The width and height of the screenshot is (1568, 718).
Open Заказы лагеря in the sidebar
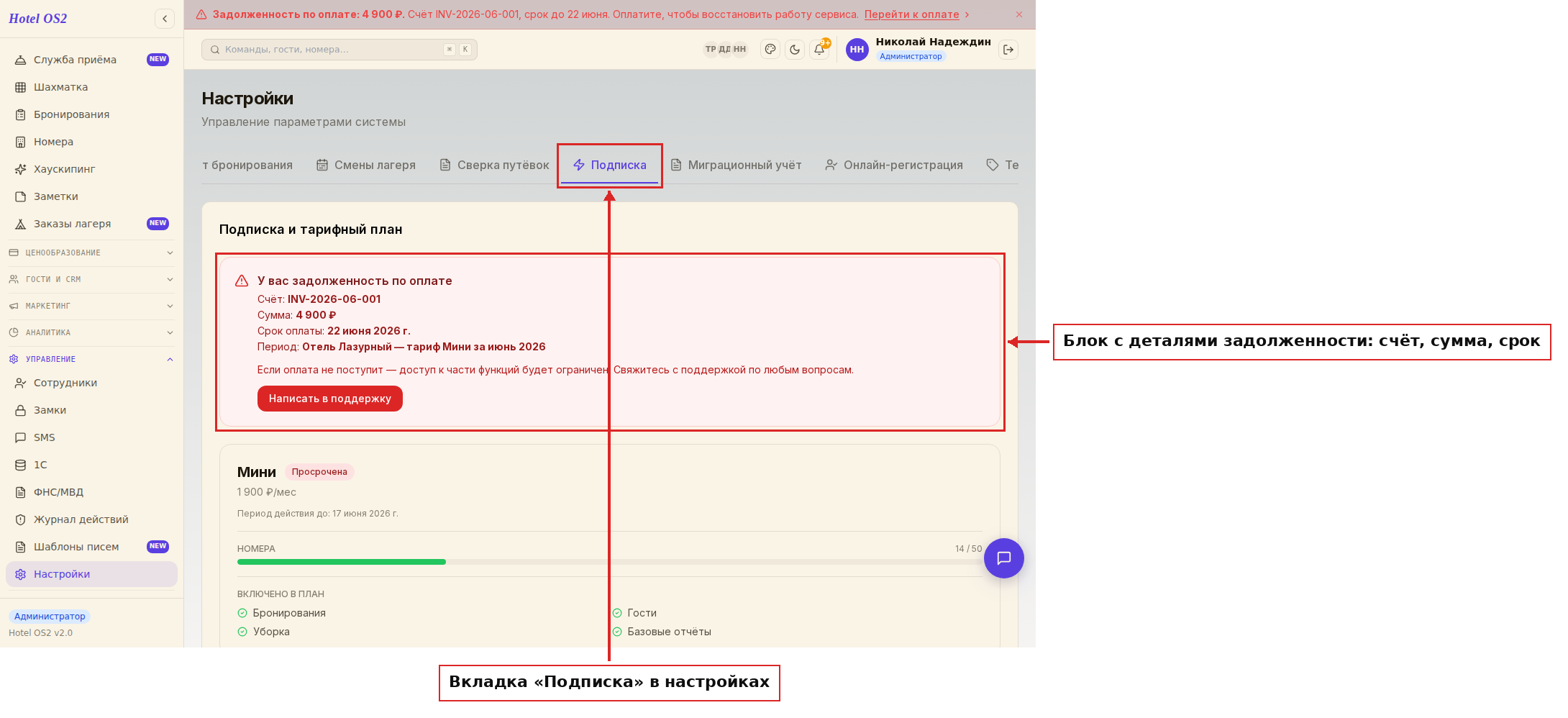(x=91, y=224)
